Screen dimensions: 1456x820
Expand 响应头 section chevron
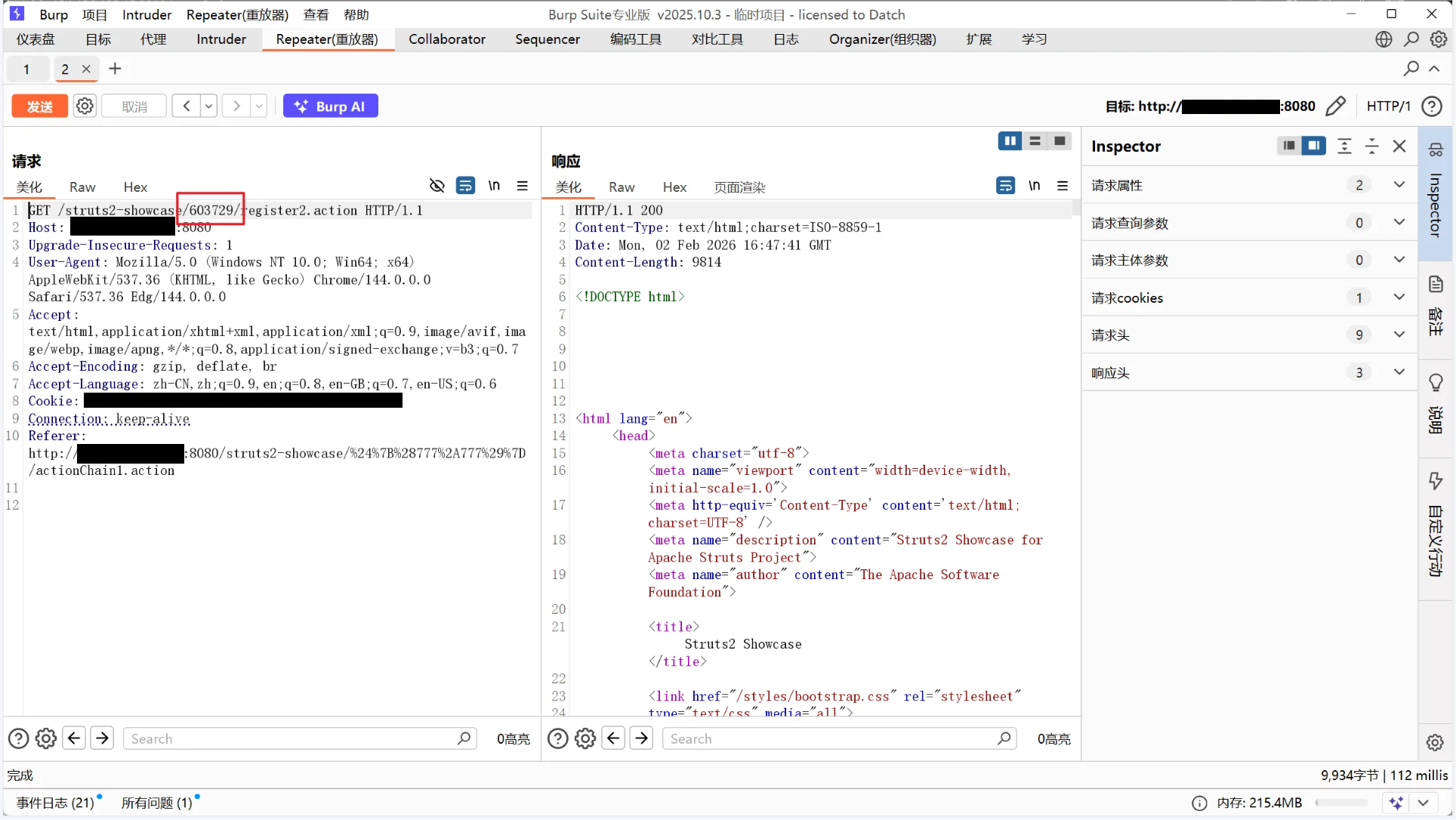click(x=1399, y=372)
